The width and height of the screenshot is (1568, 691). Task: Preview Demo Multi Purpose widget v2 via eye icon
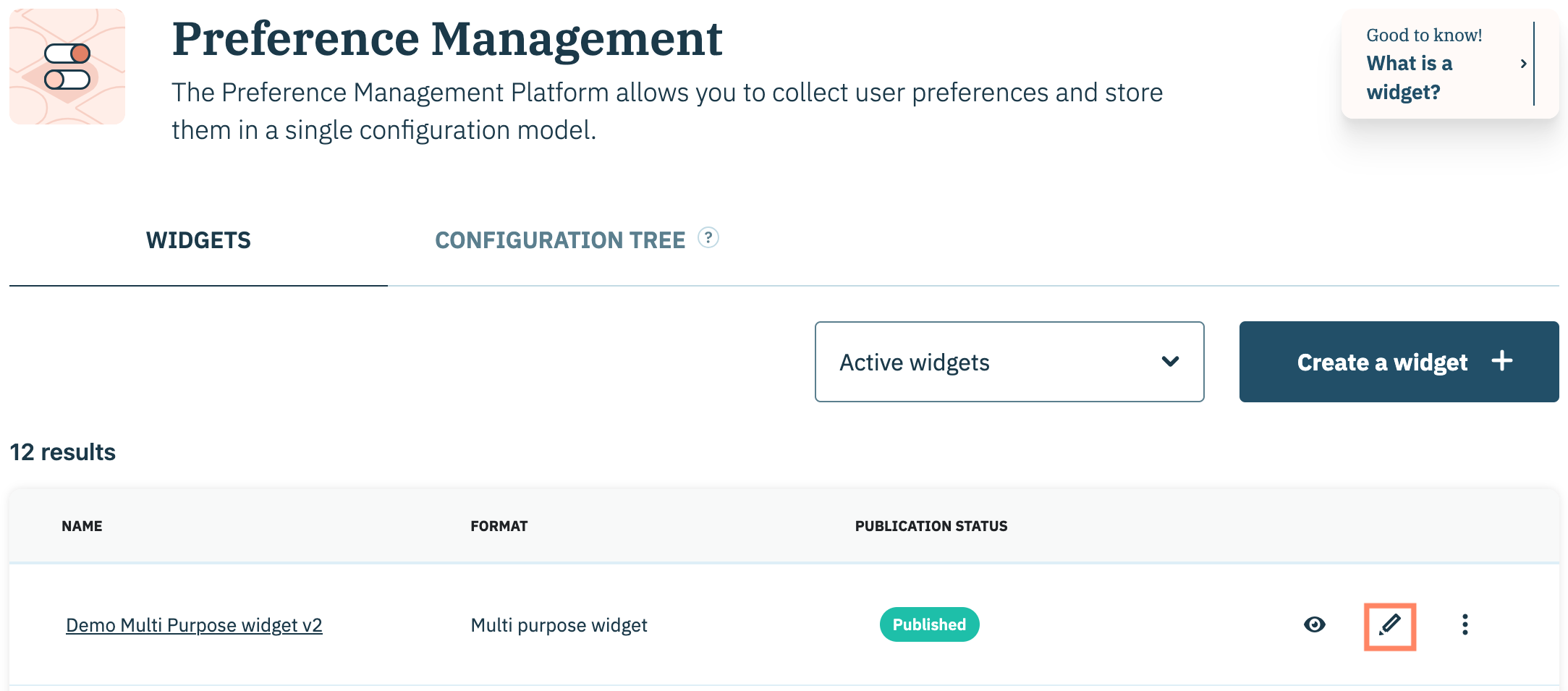[1314, 624]
